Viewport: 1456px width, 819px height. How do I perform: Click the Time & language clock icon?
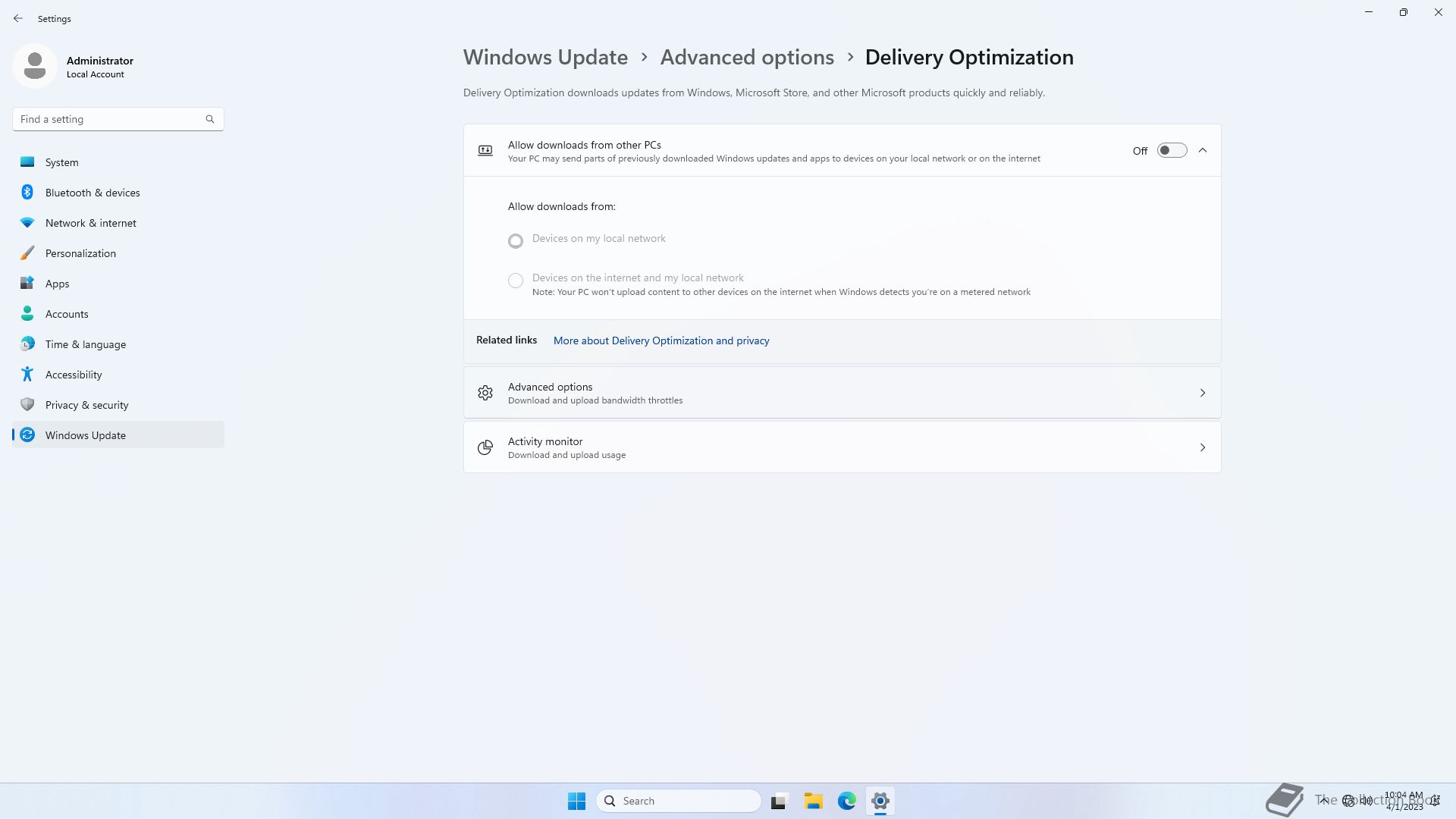[27, 344]
